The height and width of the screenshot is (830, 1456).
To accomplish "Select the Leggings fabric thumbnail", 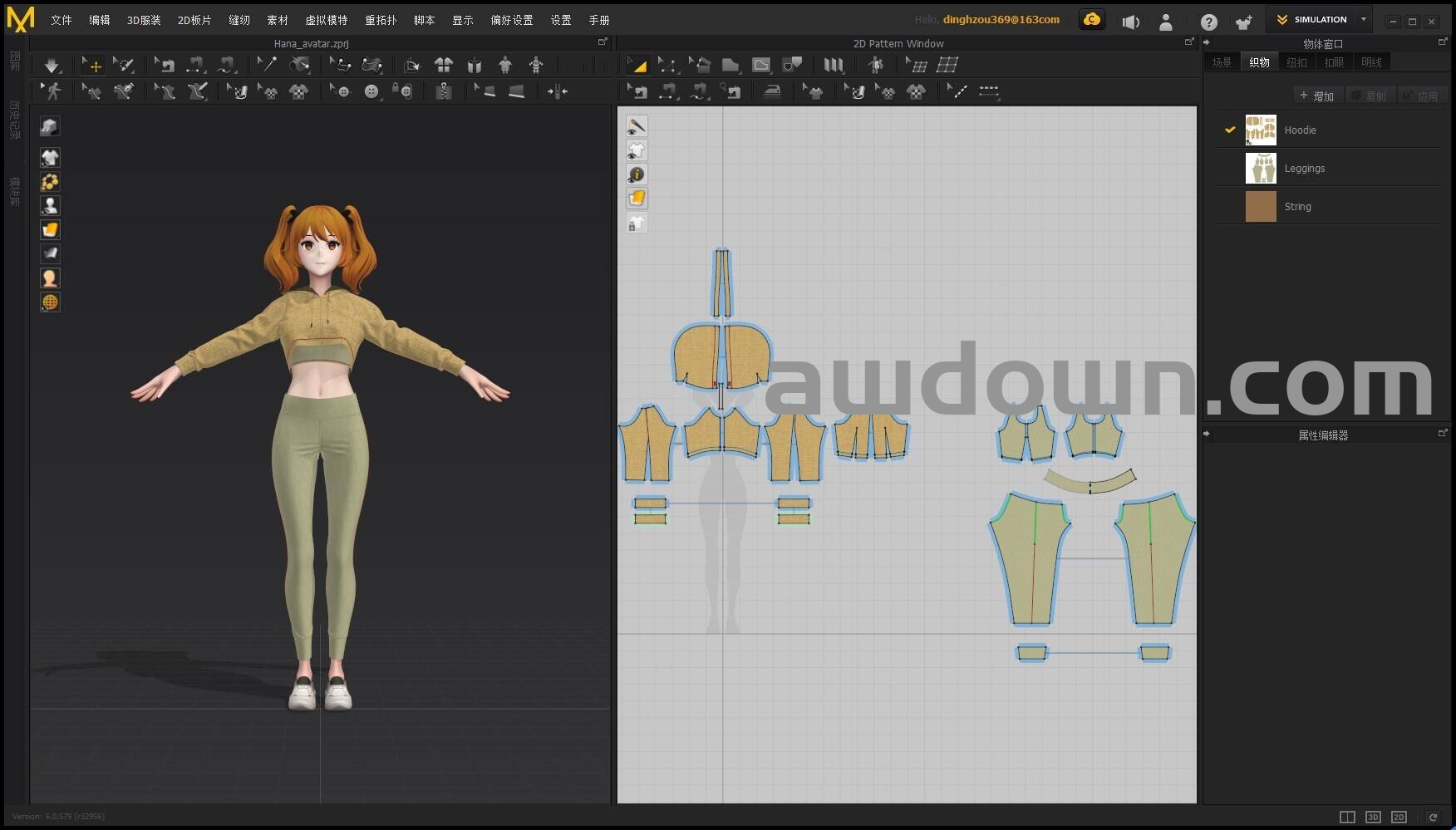I will [1260, 169].
